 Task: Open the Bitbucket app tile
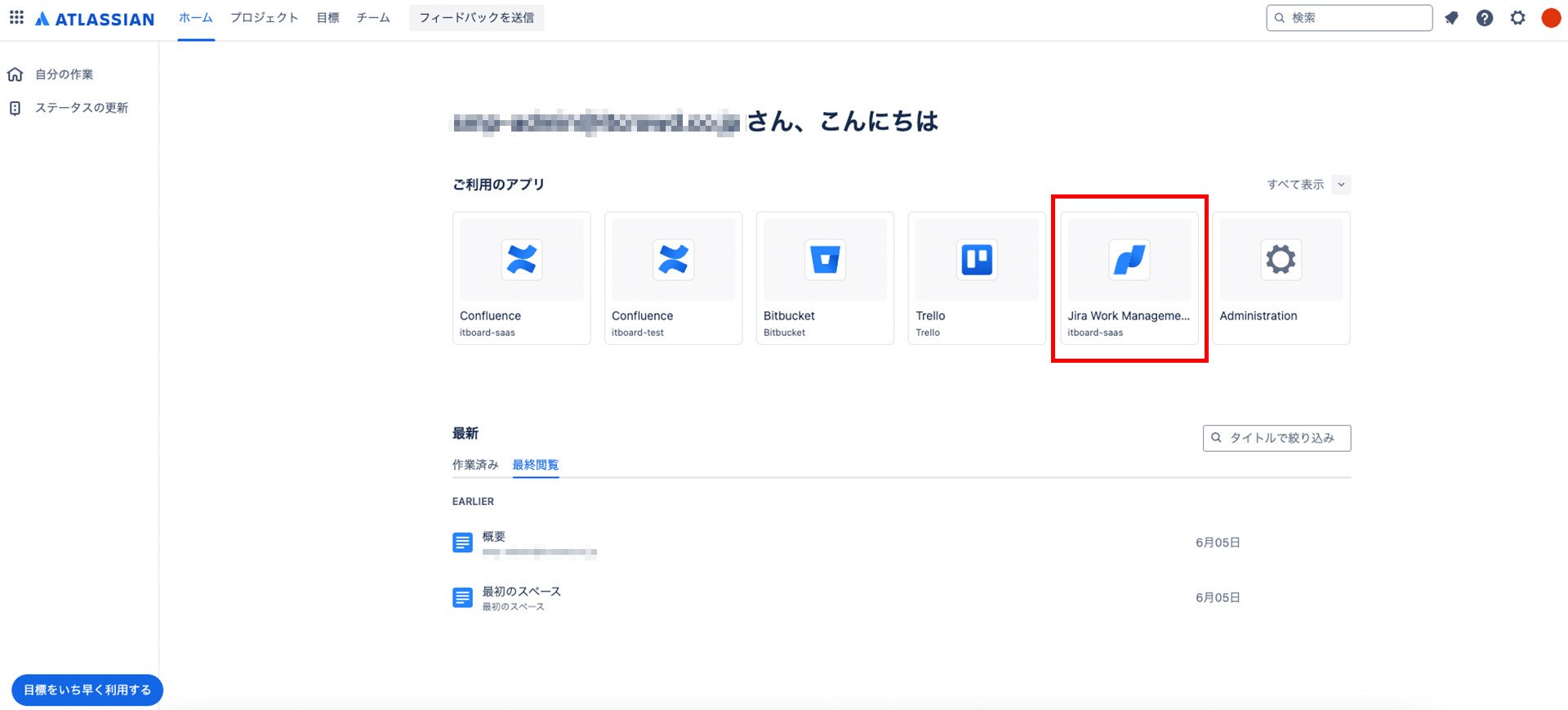tap(825, 278)
